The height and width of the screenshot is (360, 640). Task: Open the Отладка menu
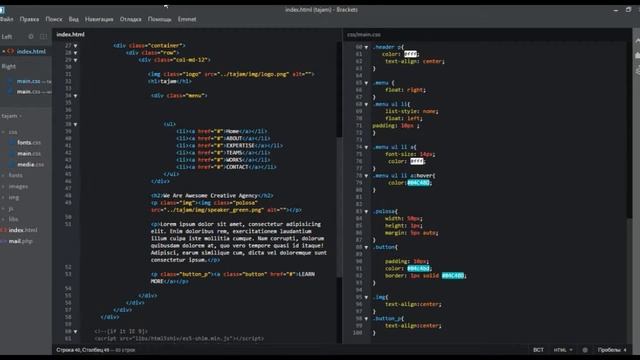(131, 19)
